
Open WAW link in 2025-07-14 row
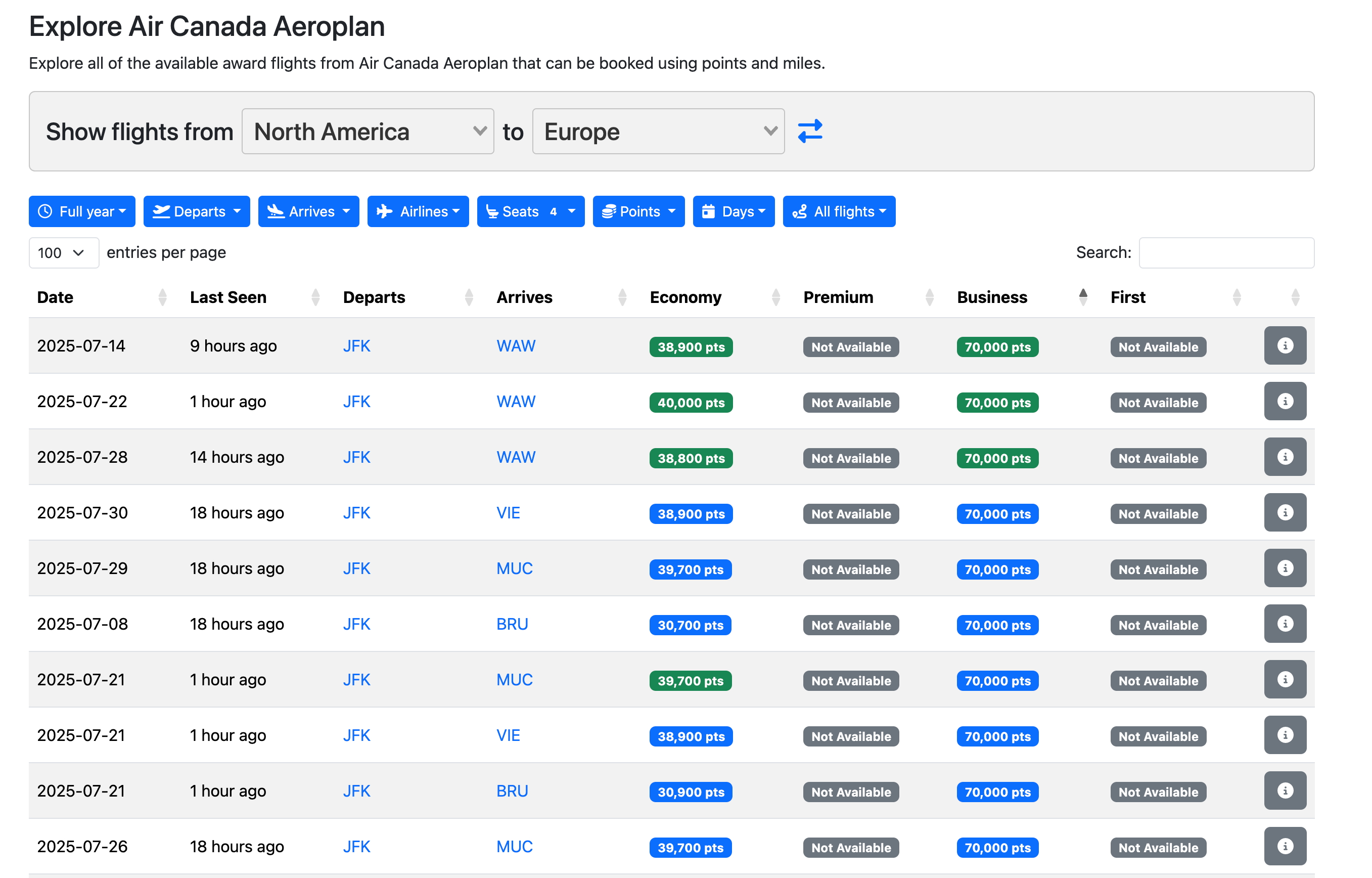pos(516,345)
